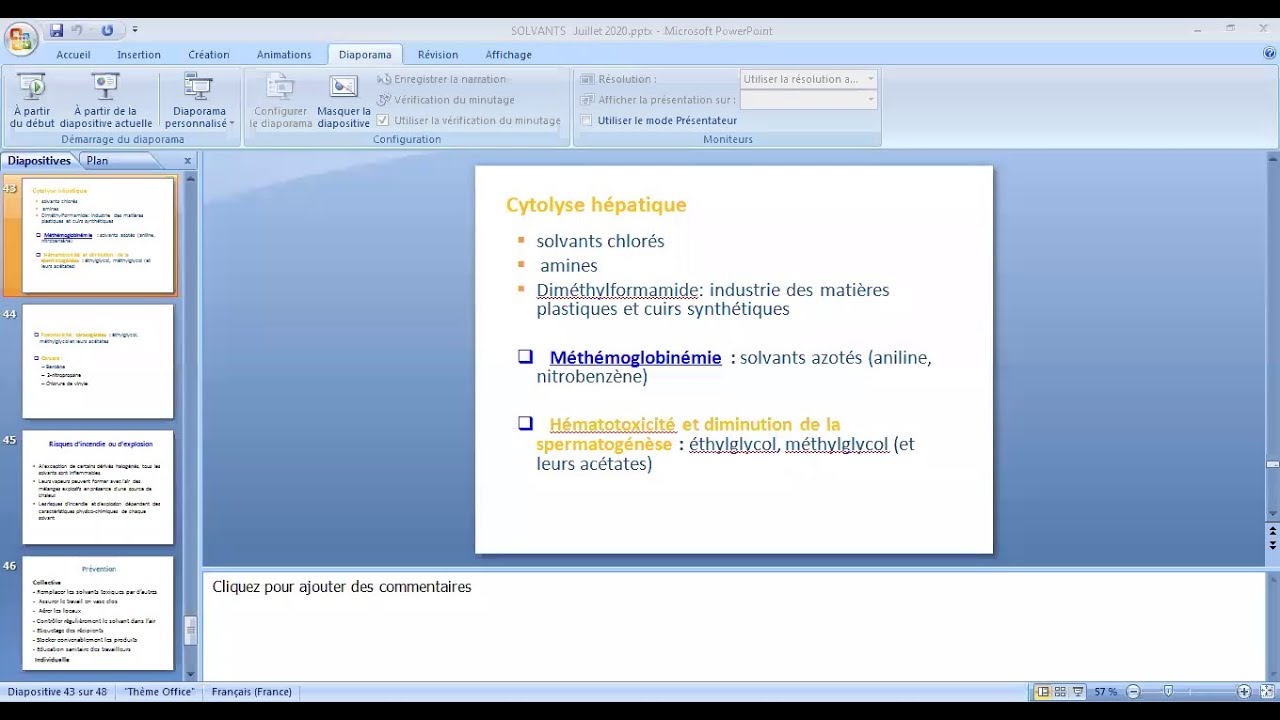The width and height of the screenshot is (1280, 720).
Task: Open Afficher la présentation sur dropdown
Action: coord(870,99)
